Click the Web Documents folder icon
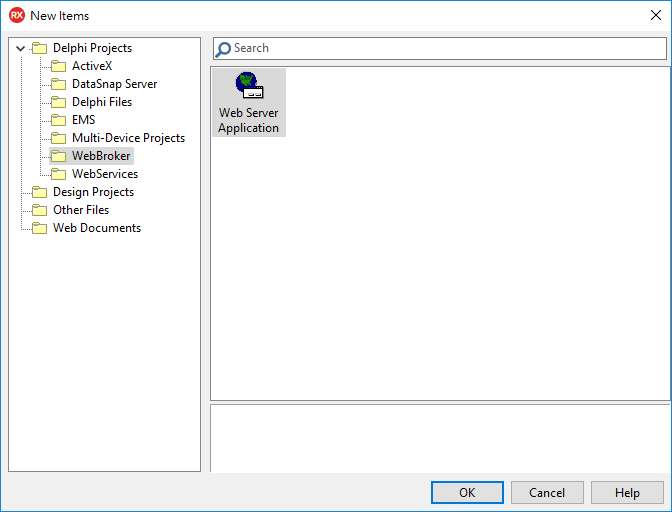Viewport: 672px width, 512px height. click(40, 228)
